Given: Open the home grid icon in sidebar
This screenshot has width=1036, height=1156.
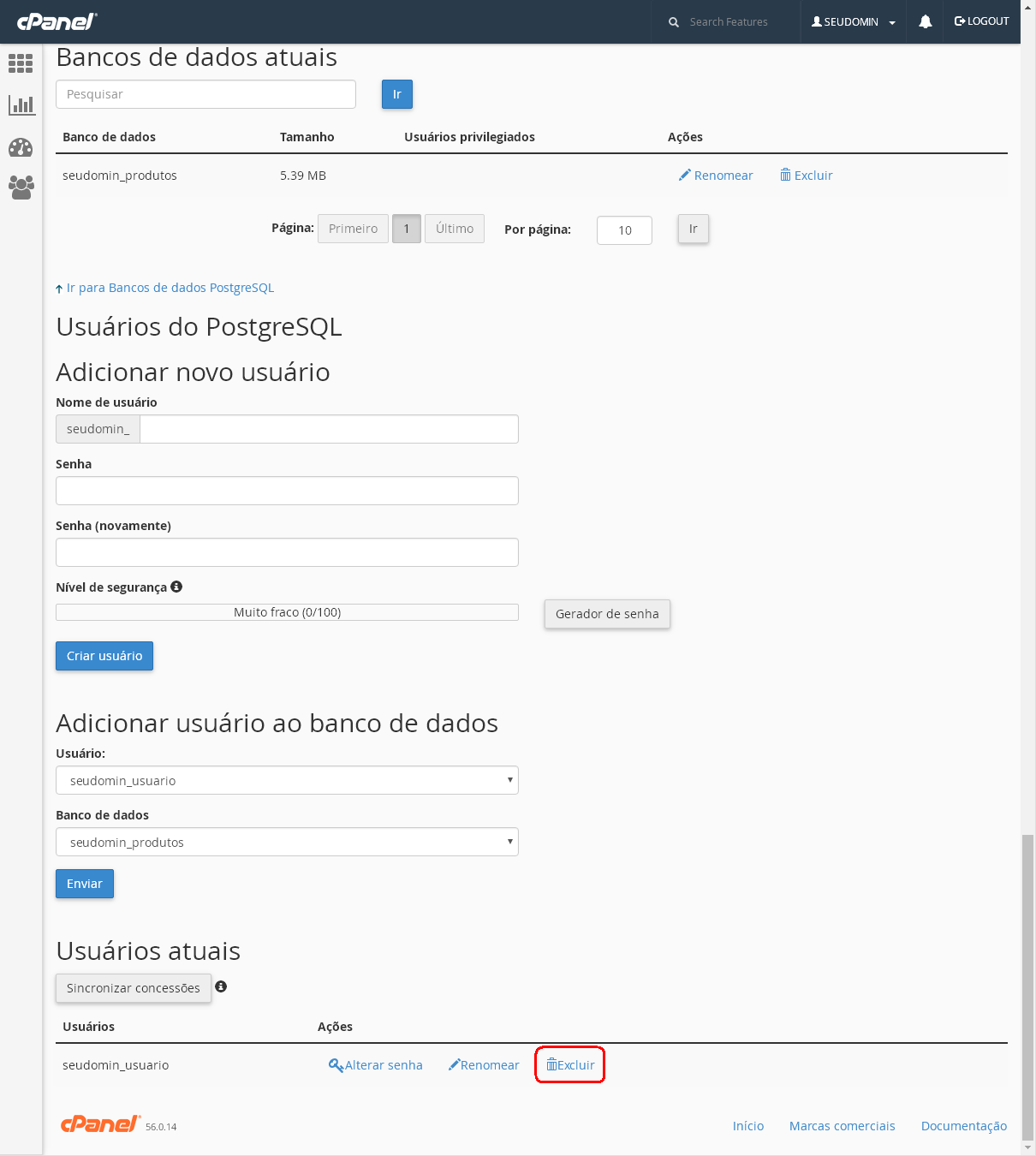Looking at the screenshot, I should [x=21, y=63].
